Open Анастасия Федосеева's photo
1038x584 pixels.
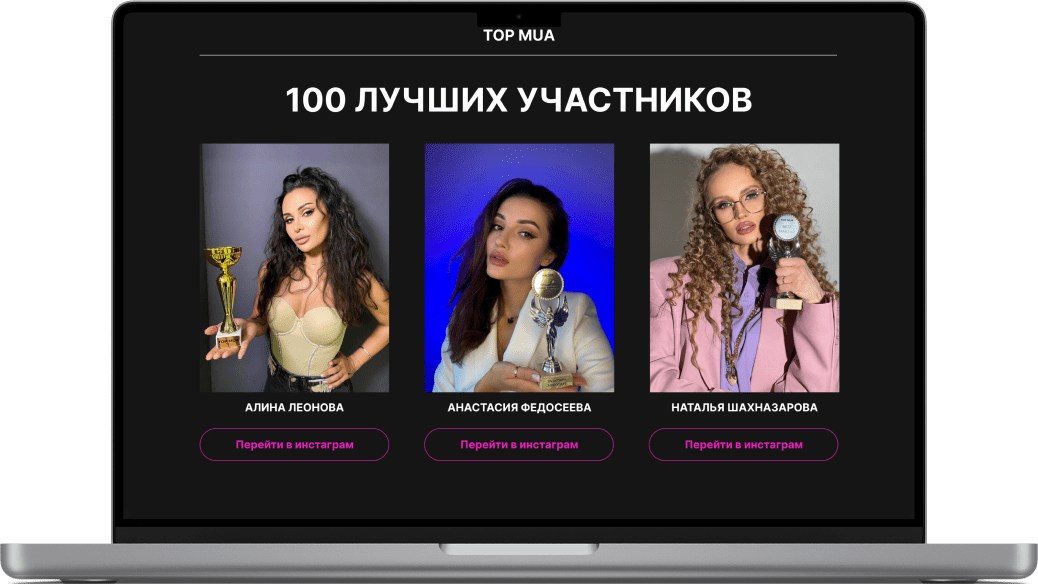click(519, 268)
